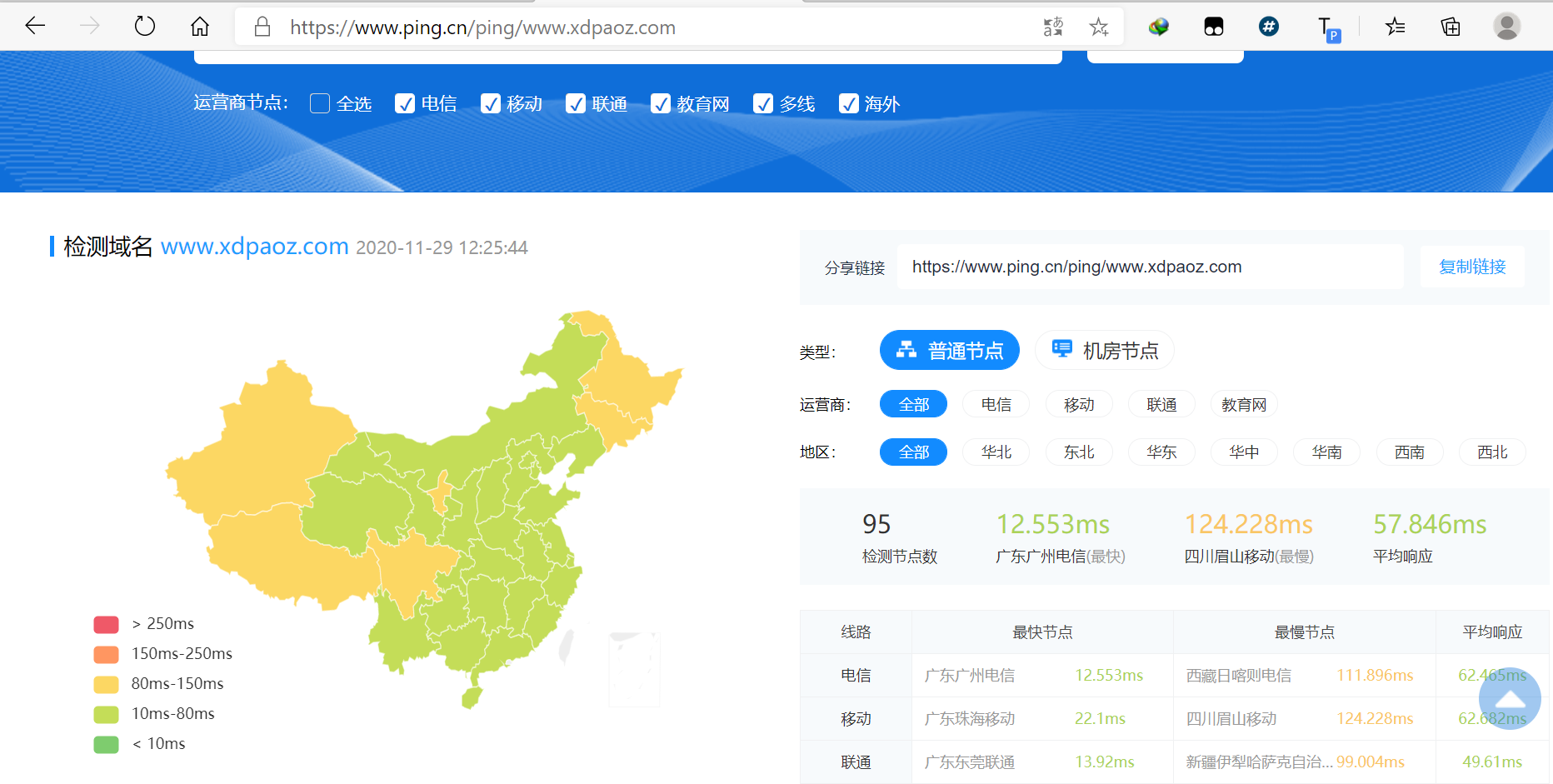Uncheck the 移动 carrier checkbox
Viewport: 1553px width, 784px height.
491,103
